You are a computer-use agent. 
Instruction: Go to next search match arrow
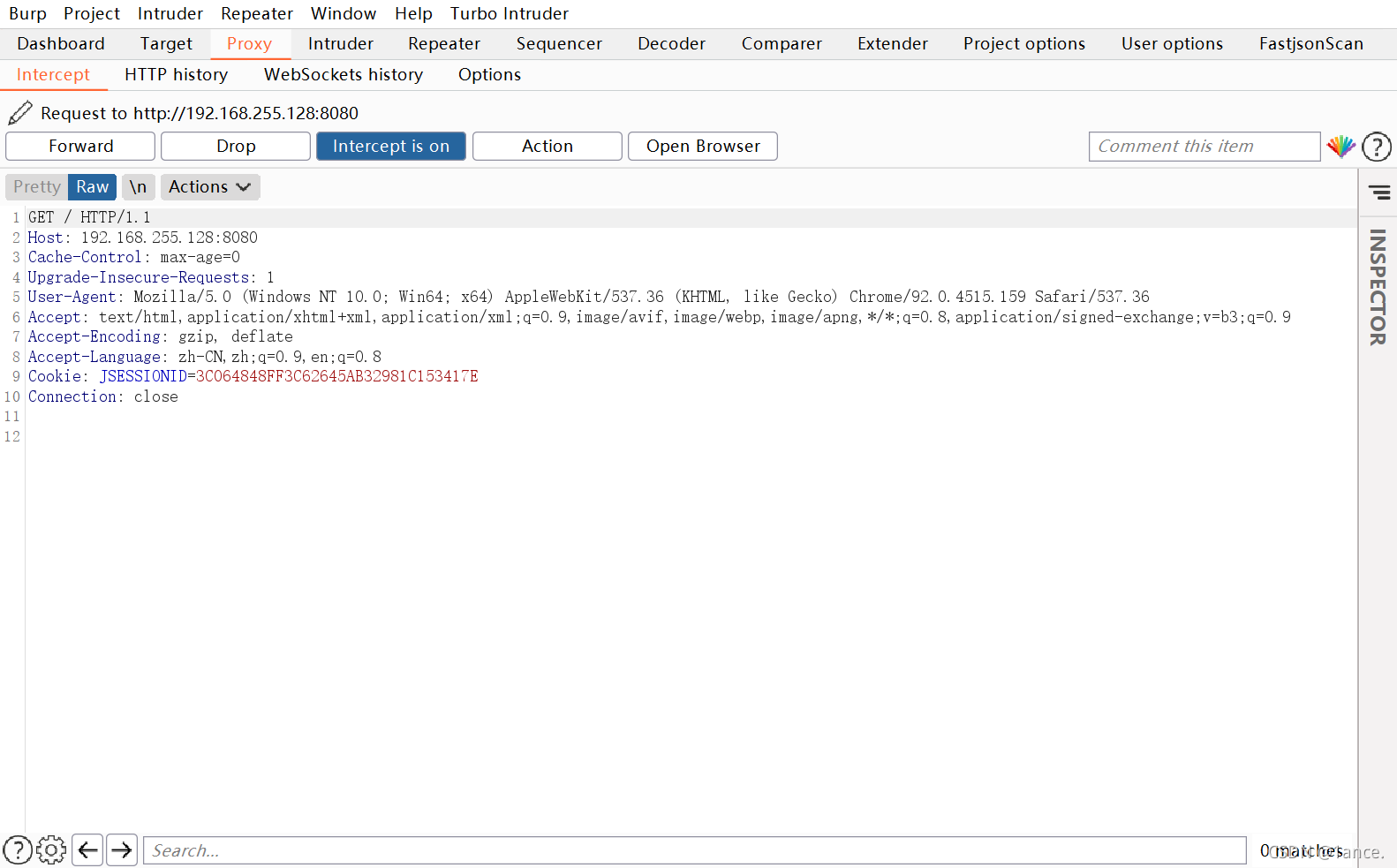(x=122, y=850)
